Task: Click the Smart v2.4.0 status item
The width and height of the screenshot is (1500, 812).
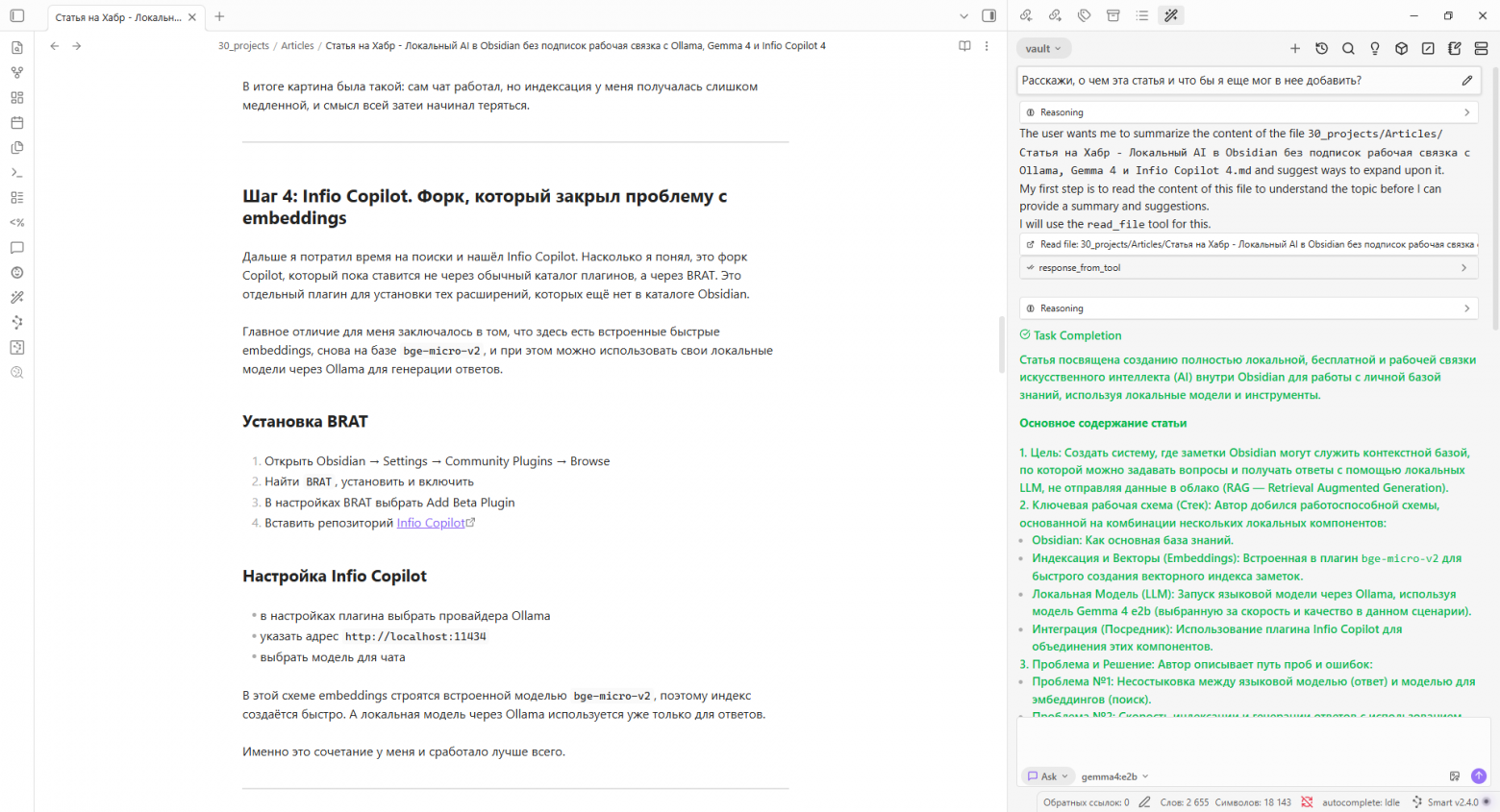Action: [1451, 802]
